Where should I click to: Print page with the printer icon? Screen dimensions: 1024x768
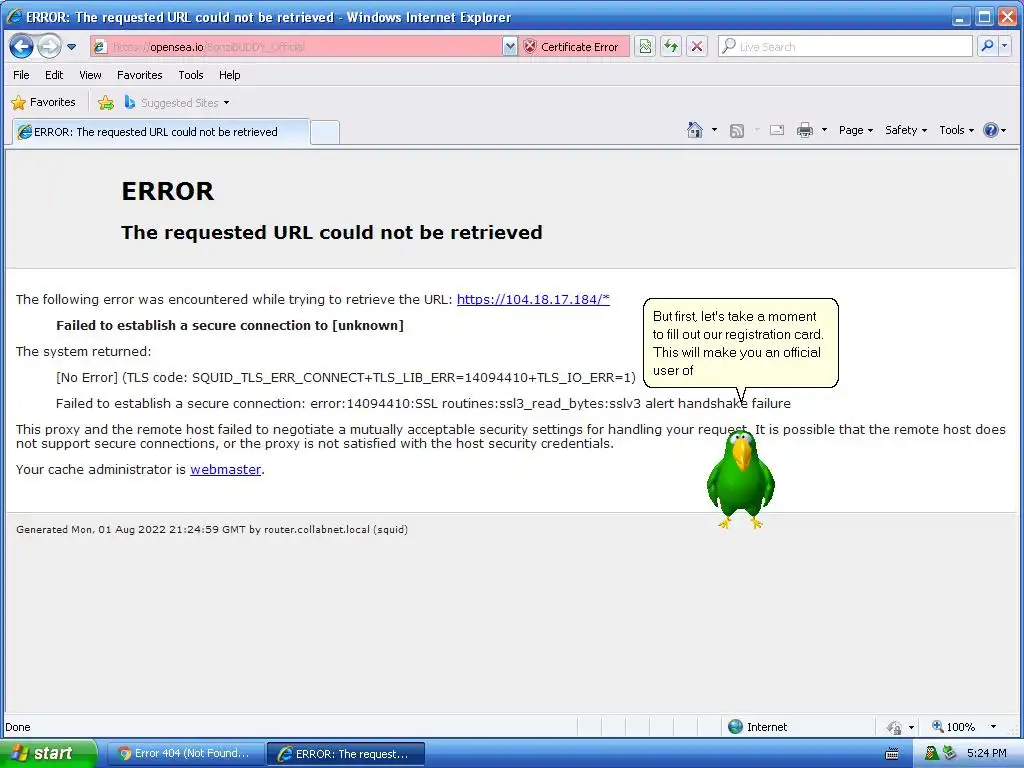805,130
